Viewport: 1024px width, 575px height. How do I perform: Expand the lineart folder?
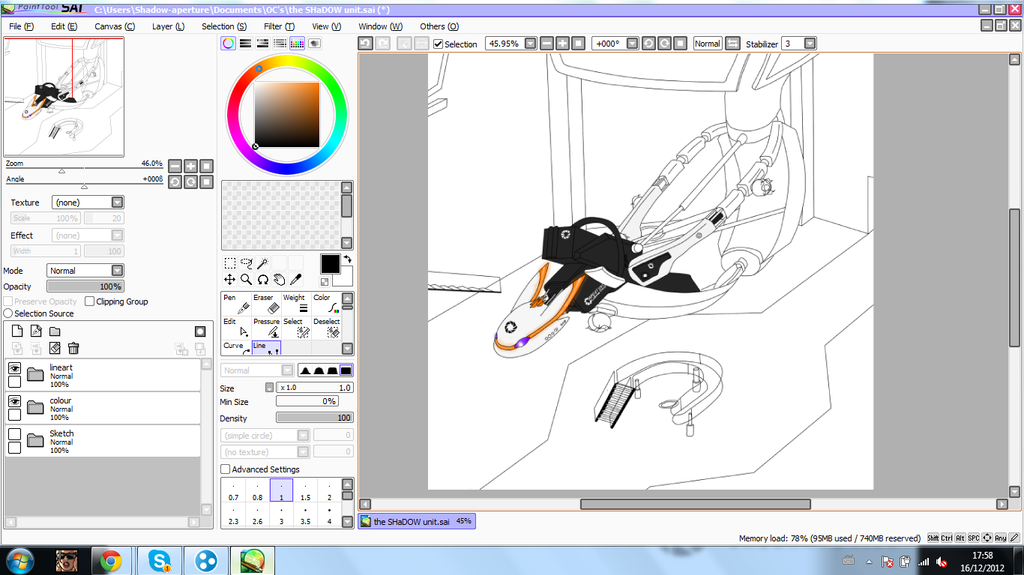coord(35,375)
